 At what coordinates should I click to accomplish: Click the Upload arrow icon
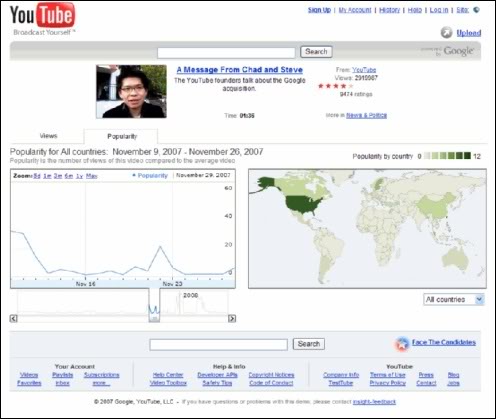click(446, 32)
